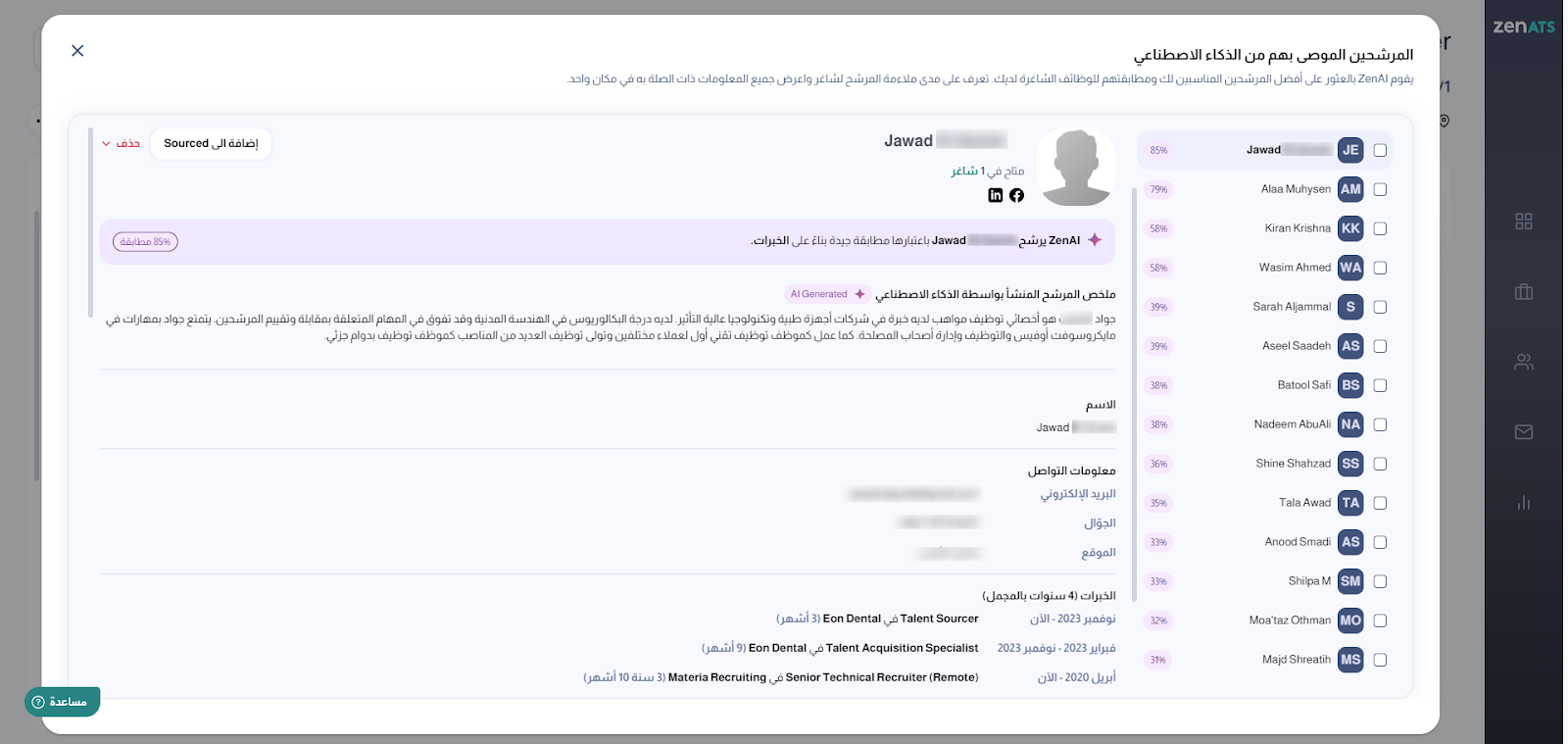Click the SM avatar for Shilpa M
The width and height of the screenshot is (1568, 744).
tap(1350, 581)
